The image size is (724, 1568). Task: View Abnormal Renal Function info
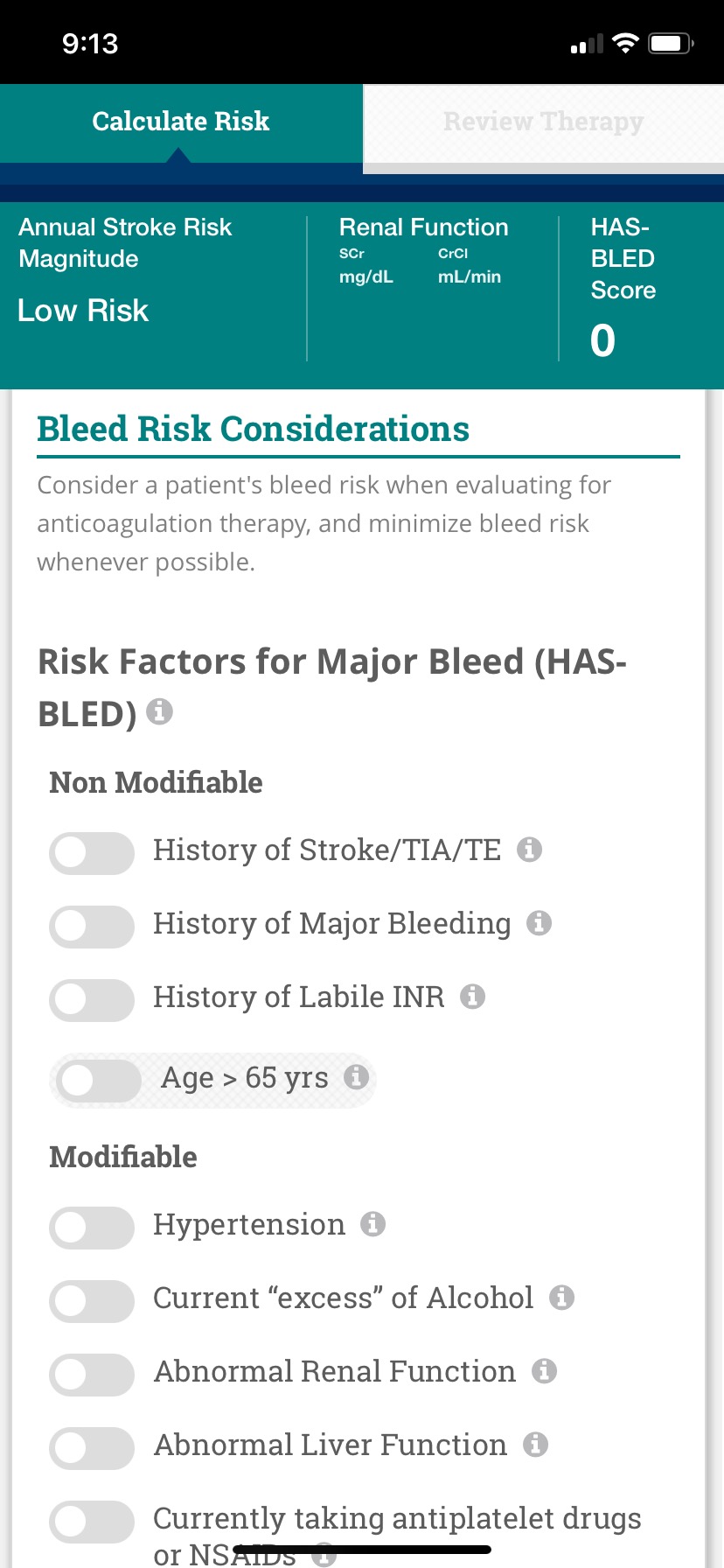pyautogui.click(x=544, y=1371)
